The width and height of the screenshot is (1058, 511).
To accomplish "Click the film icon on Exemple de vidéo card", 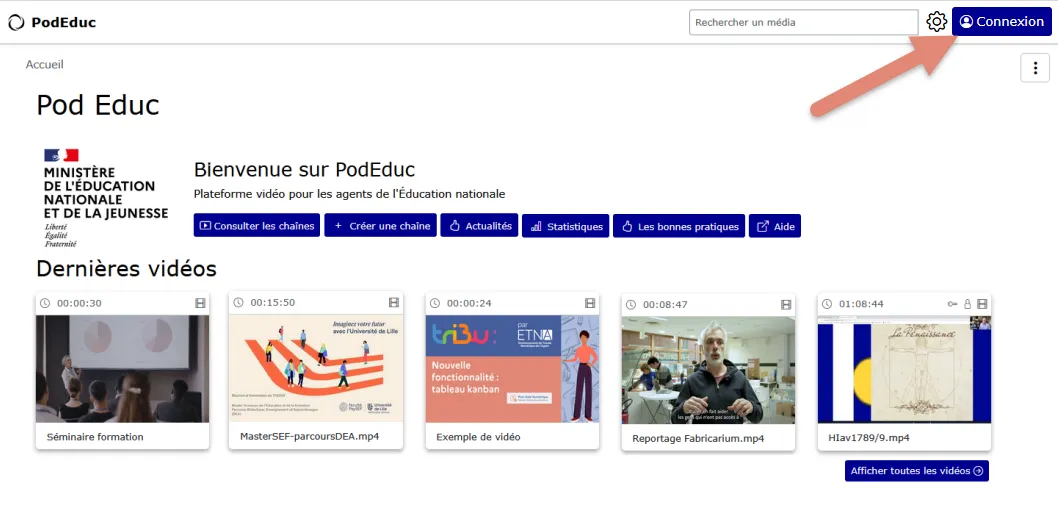I will 590,303.
